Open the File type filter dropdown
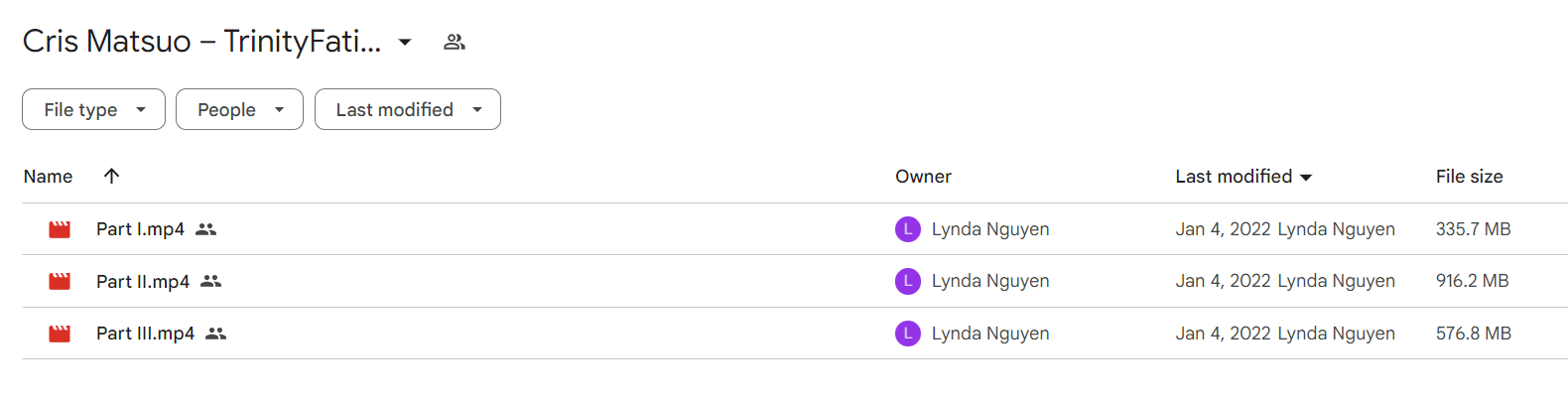Image resolution: width=1568 pixels, height=406 pixels. (x=93, y=109)
